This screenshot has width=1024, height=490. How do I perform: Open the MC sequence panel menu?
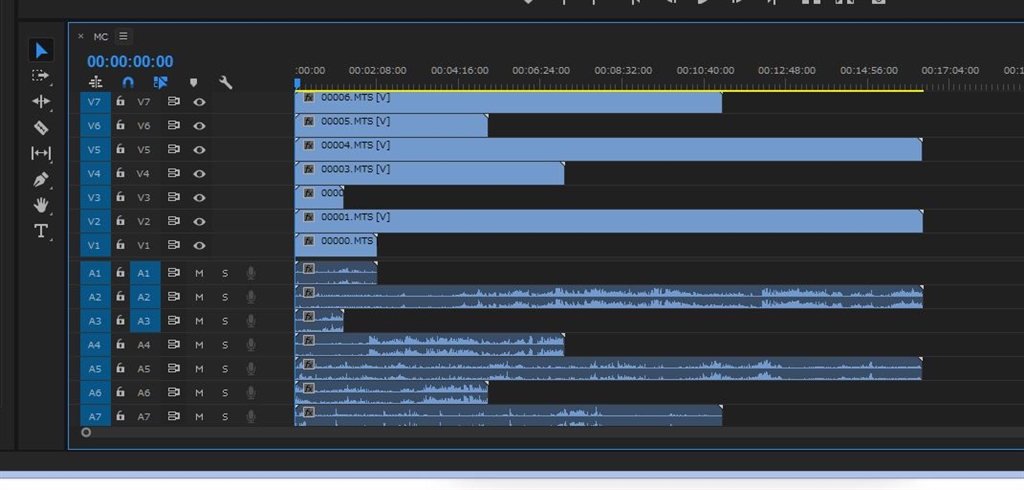point(123,36)
